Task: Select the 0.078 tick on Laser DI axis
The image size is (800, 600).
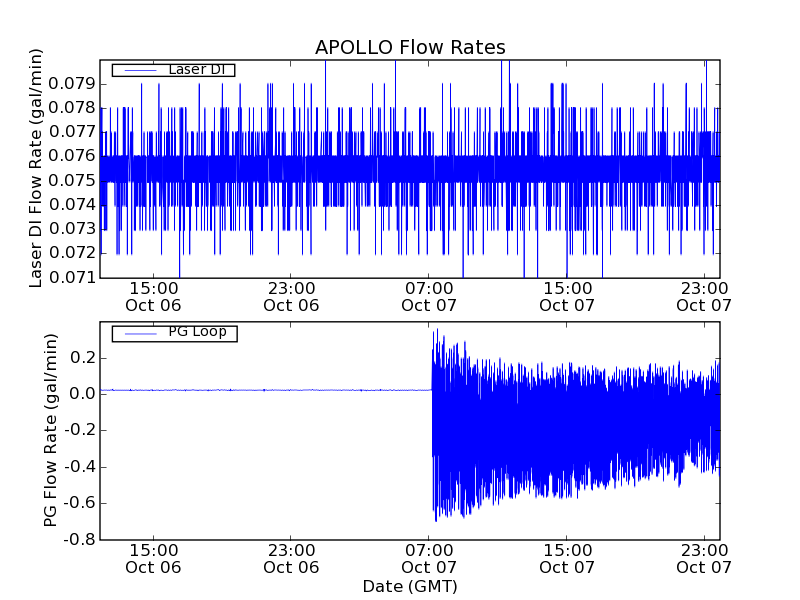Action: pos(72,108)
